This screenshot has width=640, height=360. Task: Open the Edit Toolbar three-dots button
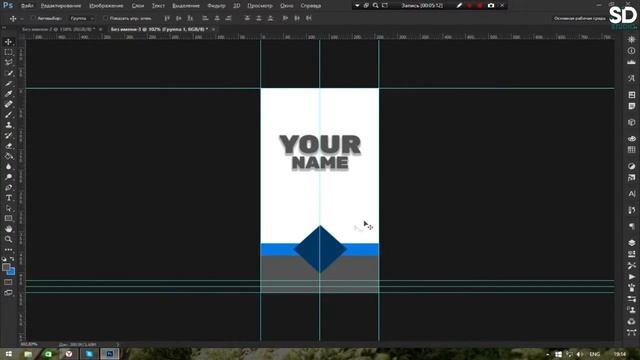point(9,250)
